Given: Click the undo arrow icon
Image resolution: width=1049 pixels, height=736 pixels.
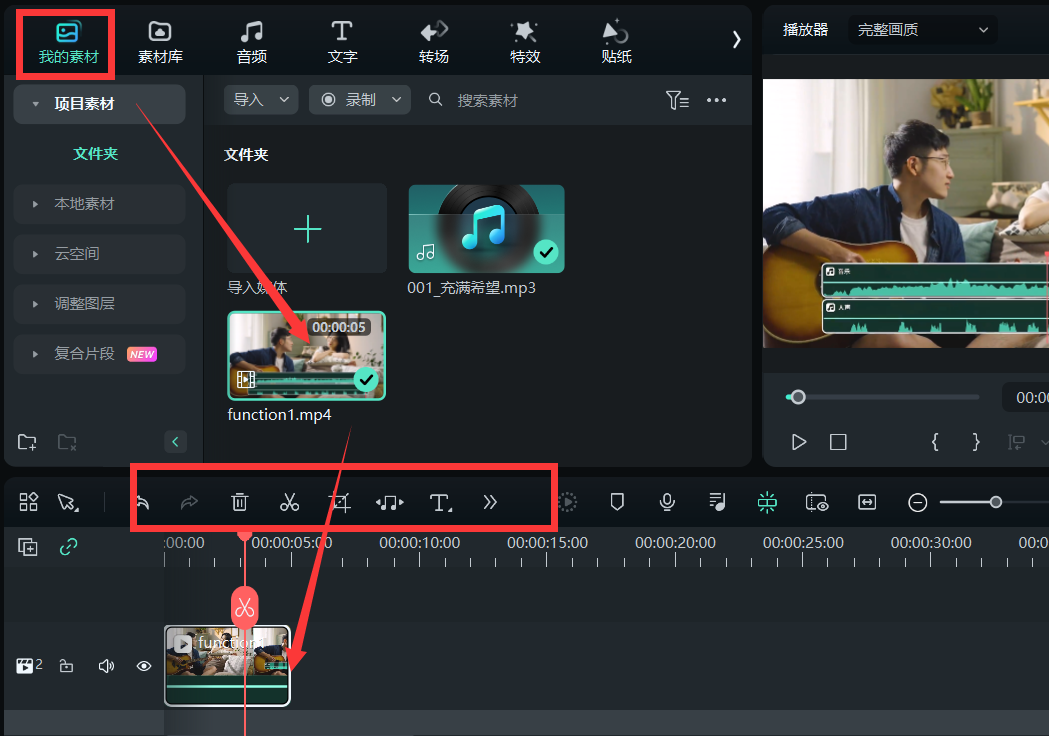Looking at the screenshot, I should pos(143,502).
